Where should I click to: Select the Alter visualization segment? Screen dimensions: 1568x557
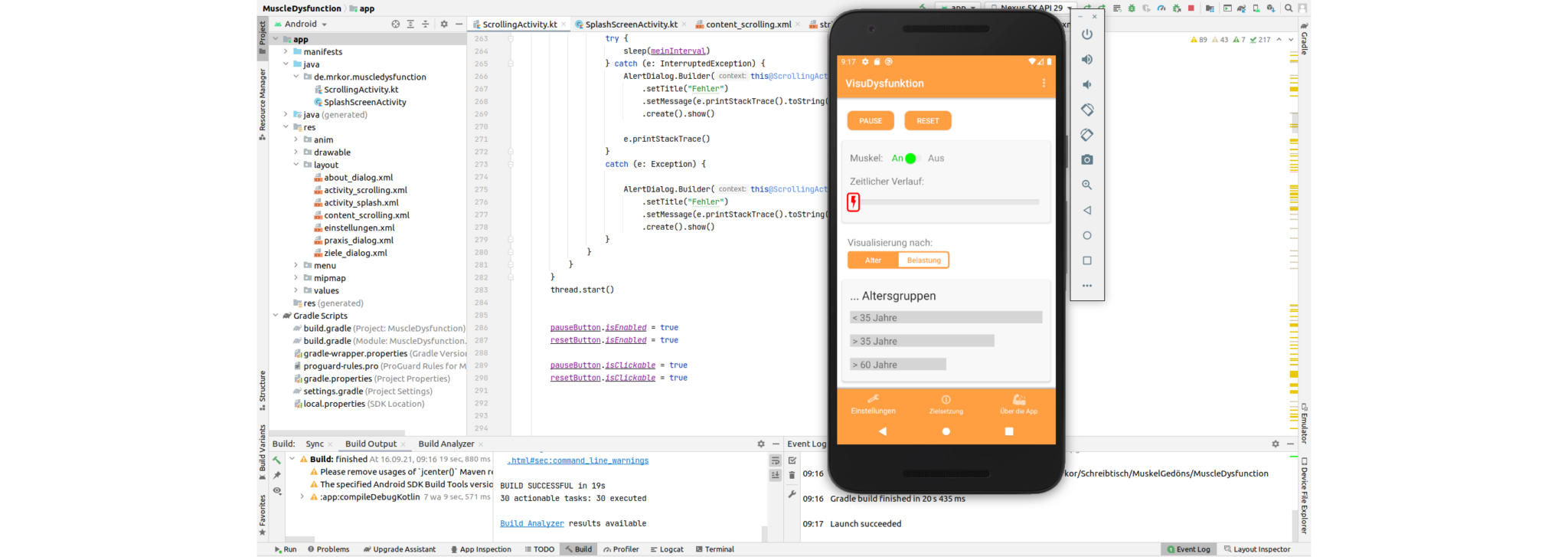873,260
